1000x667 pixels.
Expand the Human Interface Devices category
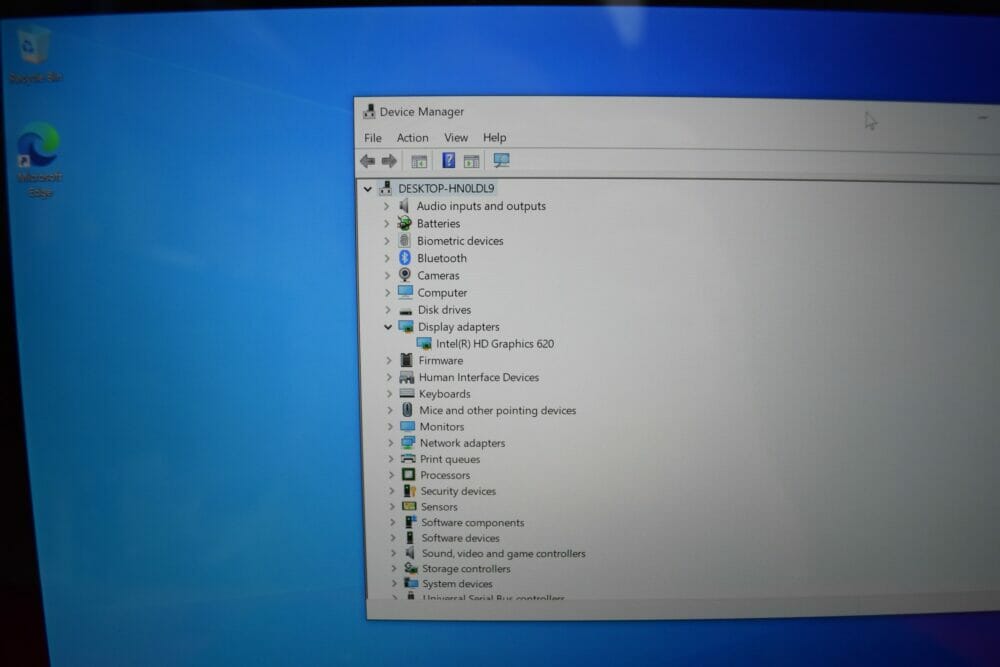(x=389, y=377)
